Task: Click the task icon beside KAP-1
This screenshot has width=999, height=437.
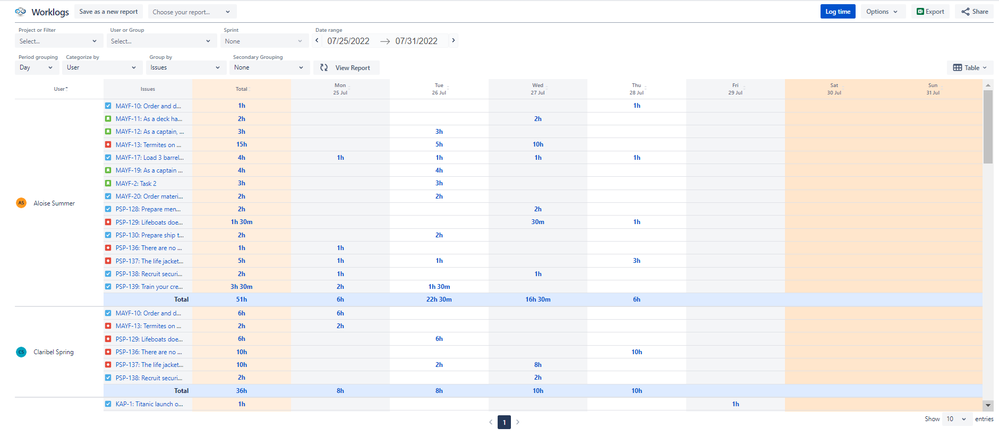Action: pos(108,404)
